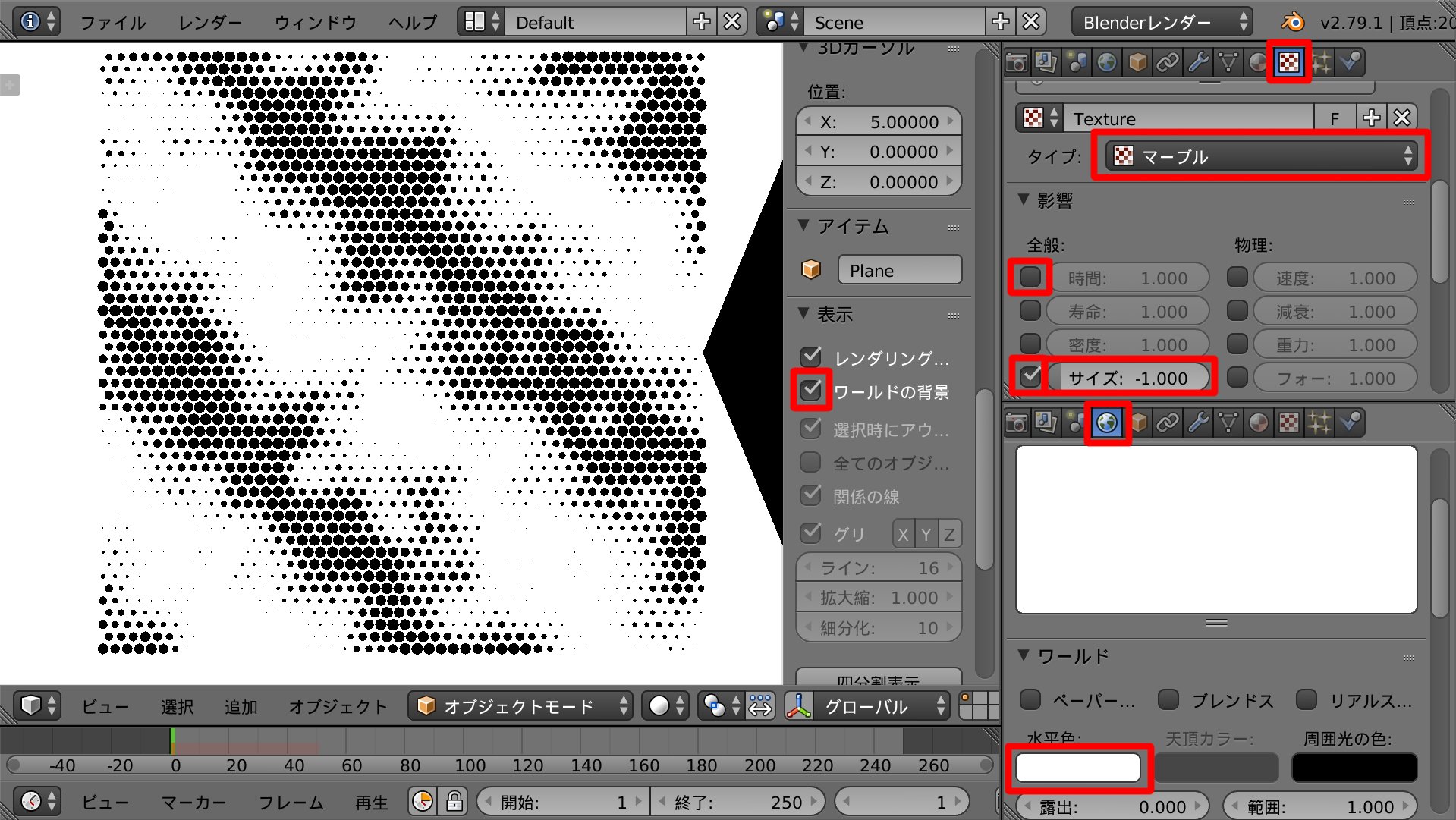Open the Info editor type selector

point(37,21)
